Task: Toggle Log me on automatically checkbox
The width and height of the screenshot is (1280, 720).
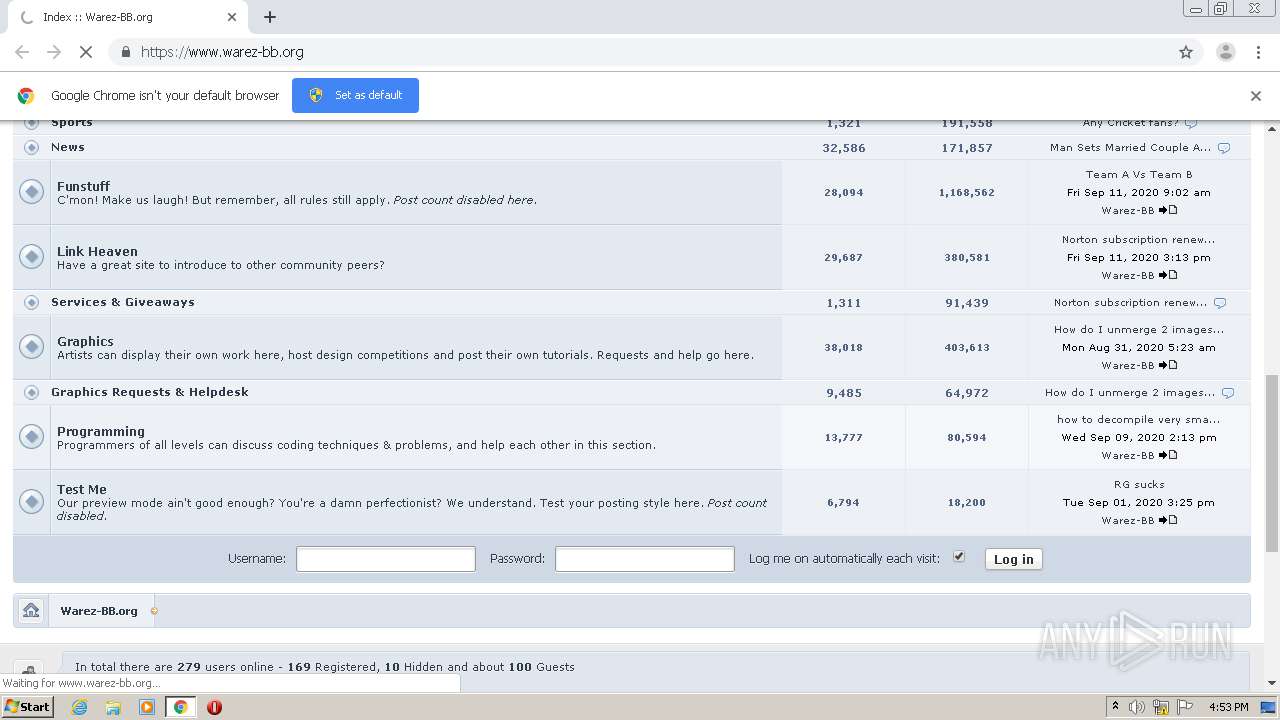Action: pos(959,556)
